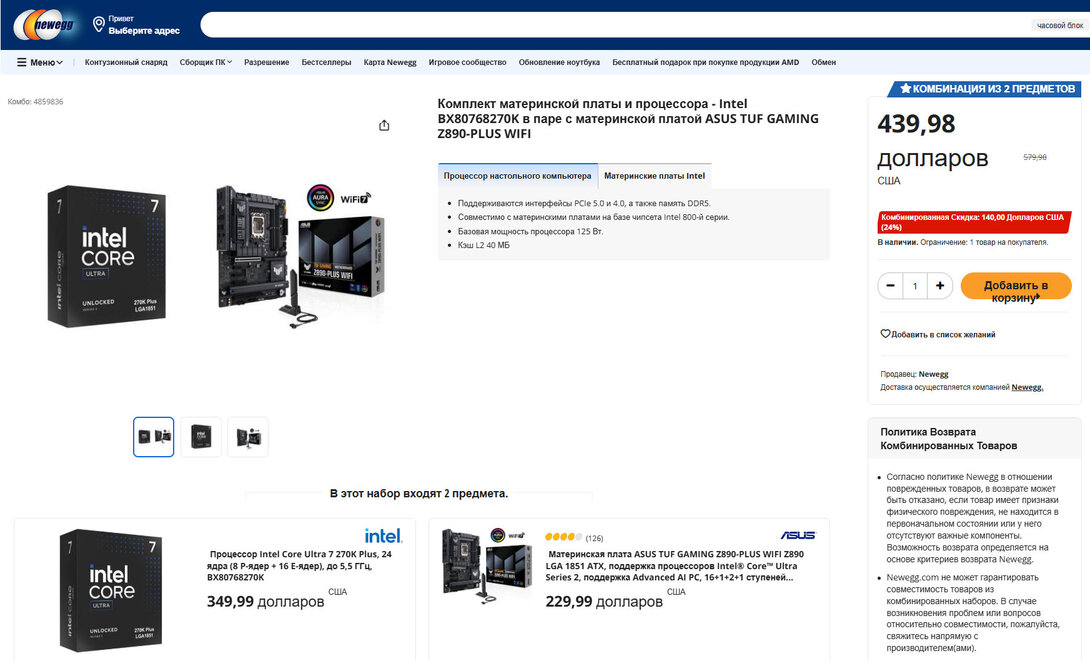Click the Intel brand logo
This screenshot has height=661, width=1090.
(383, 536)
